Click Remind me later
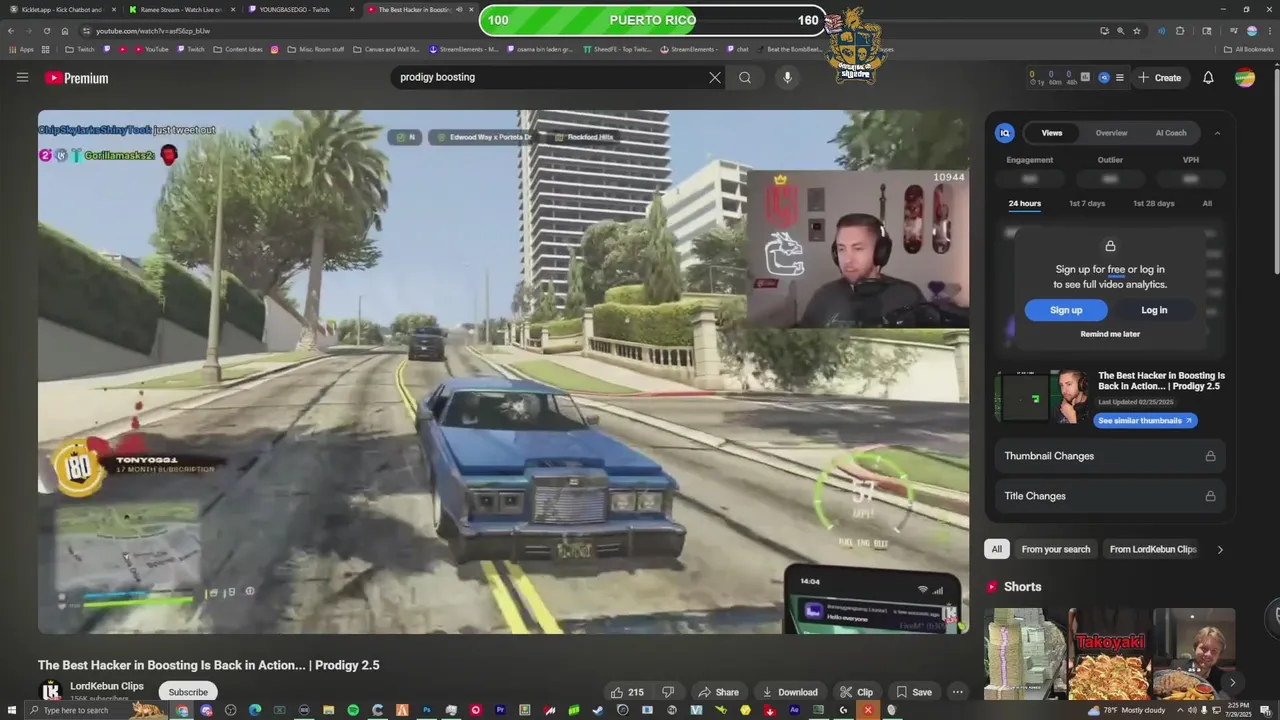Viewport: 1280px width, 720px height. click(1110, 334)
